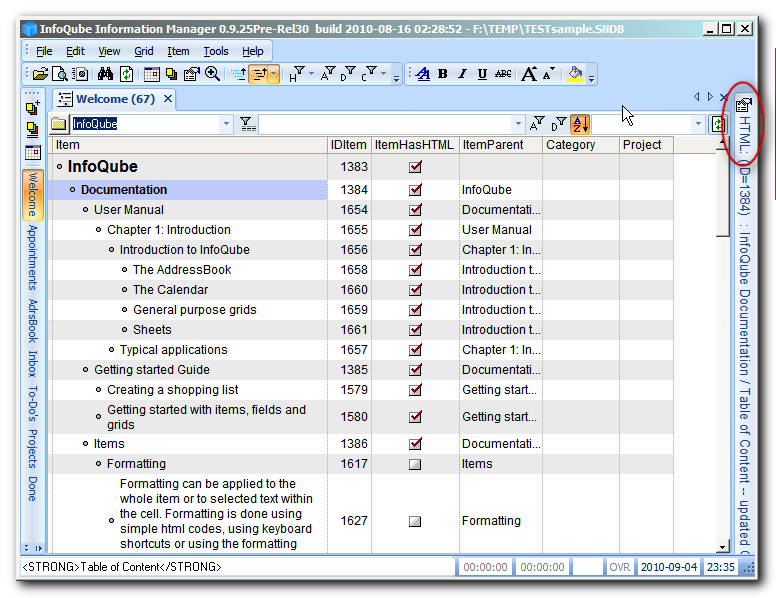Screen dimensions: 776x598
Task: Open the calendar icon in the main toolbar
Action: (151, 74)
